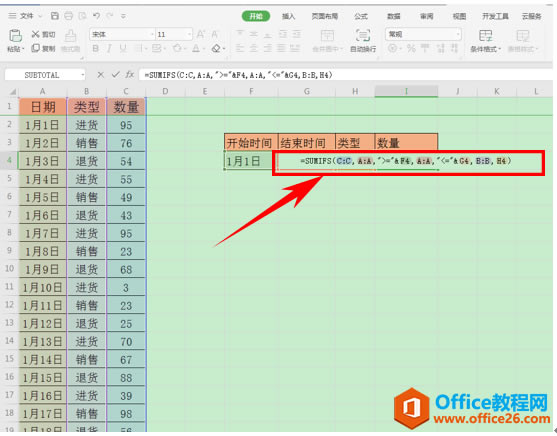Click the align left icon
The image size is (557, 436).
pyautogui.click(x=240, y=48)
